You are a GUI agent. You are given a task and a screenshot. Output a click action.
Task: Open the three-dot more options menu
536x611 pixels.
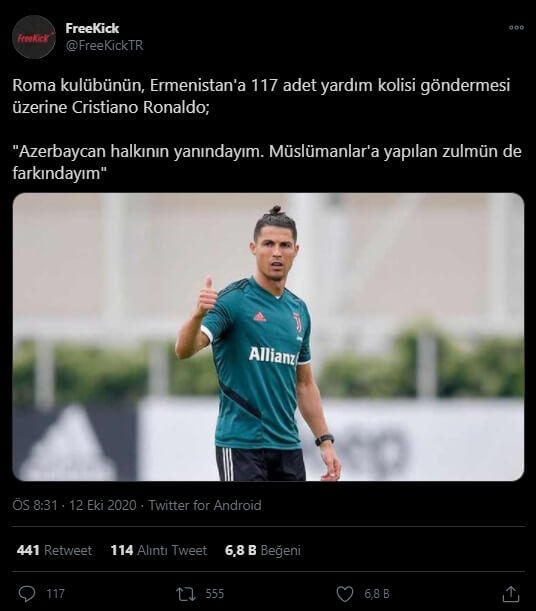pos(516,28)
